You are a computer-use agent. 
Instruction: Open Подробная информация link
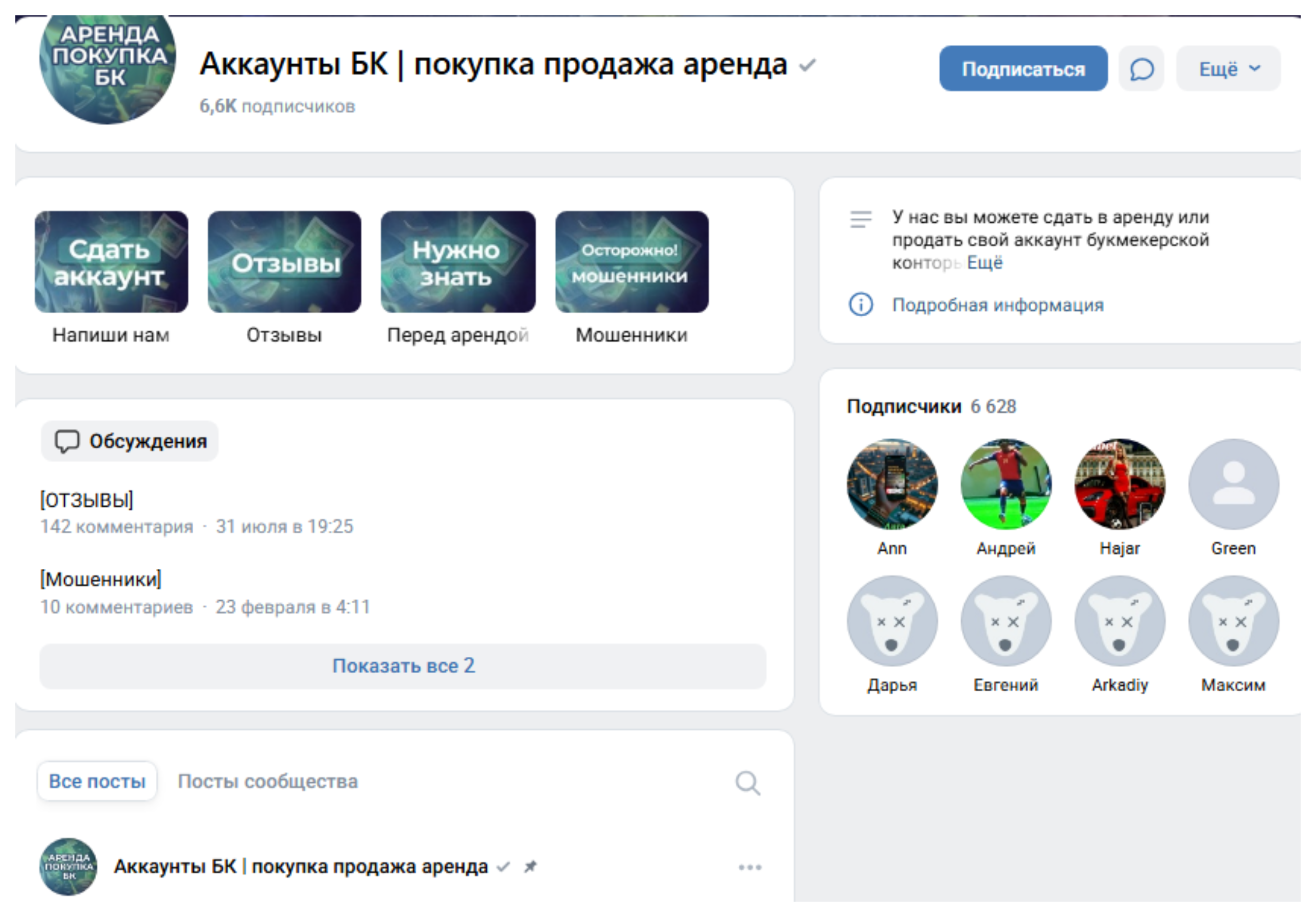(998, 305)
